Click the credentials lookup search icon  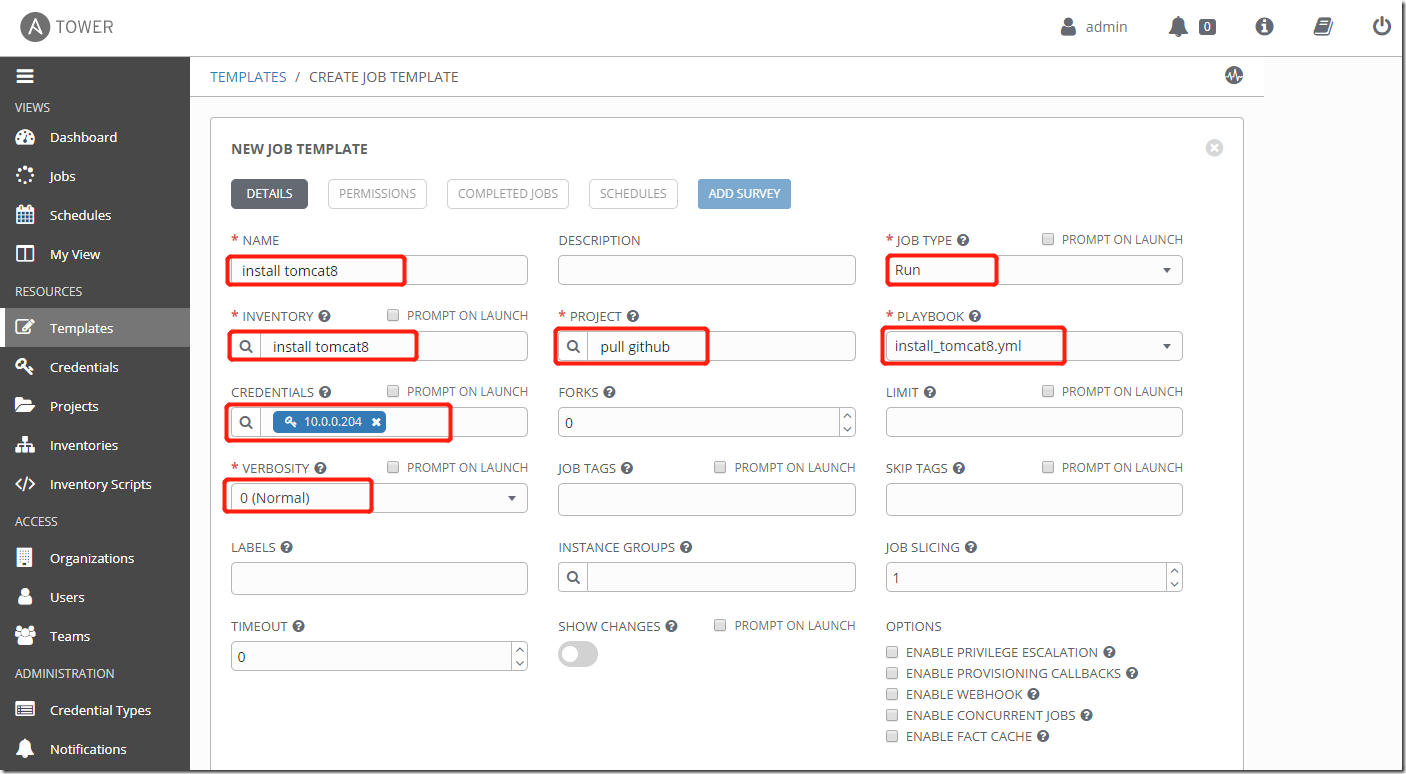pos(246,422)
